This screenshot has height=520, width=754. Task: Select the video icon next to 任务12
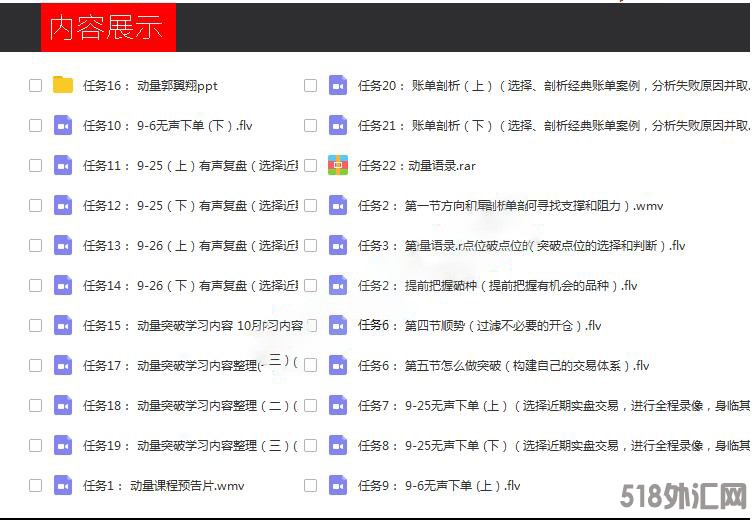[63, 205]
